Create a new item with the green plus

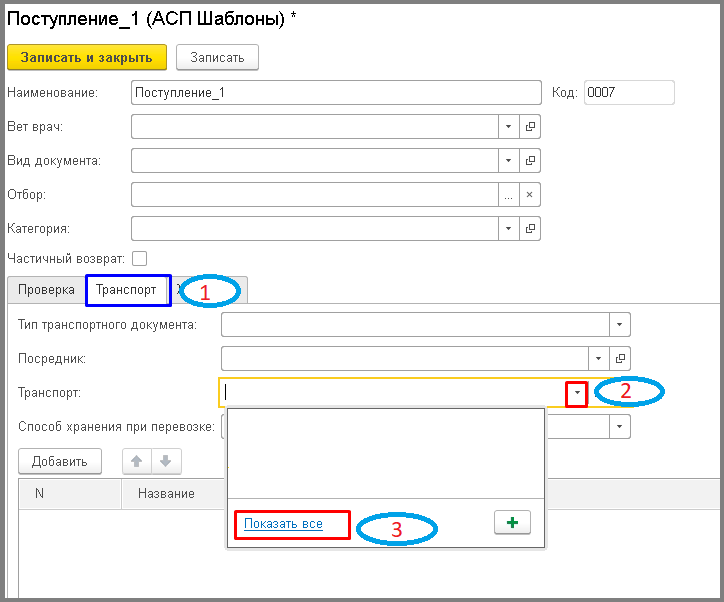(513, 523)
